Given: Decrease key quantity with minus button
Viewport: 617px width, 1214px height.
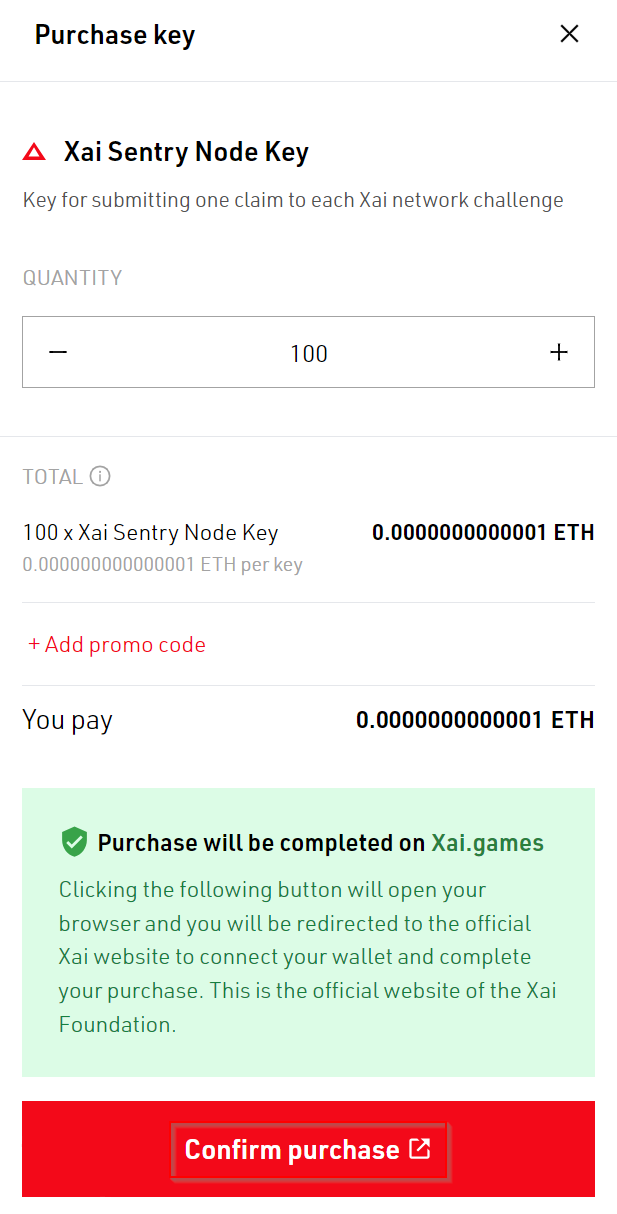Looking at the screenshot, I should [x=58, y=352].
